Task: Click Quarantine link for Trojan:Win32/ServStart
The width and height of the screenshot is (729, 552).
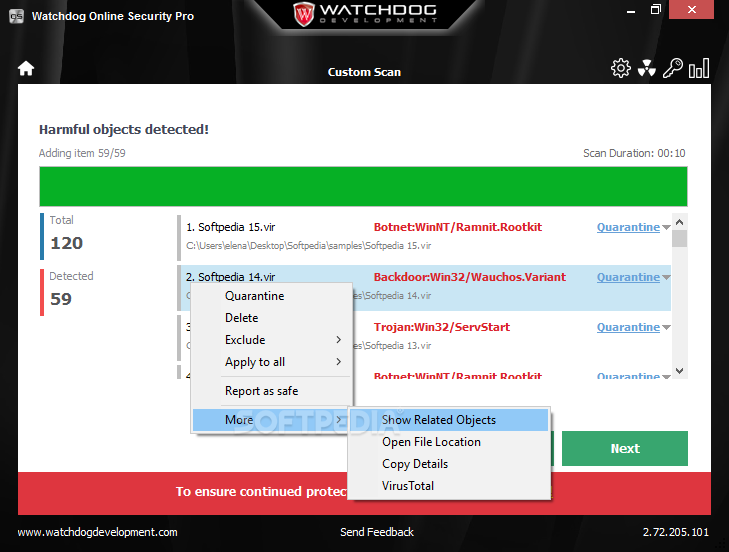Action: pyautogui.click(x=628, y=327)
